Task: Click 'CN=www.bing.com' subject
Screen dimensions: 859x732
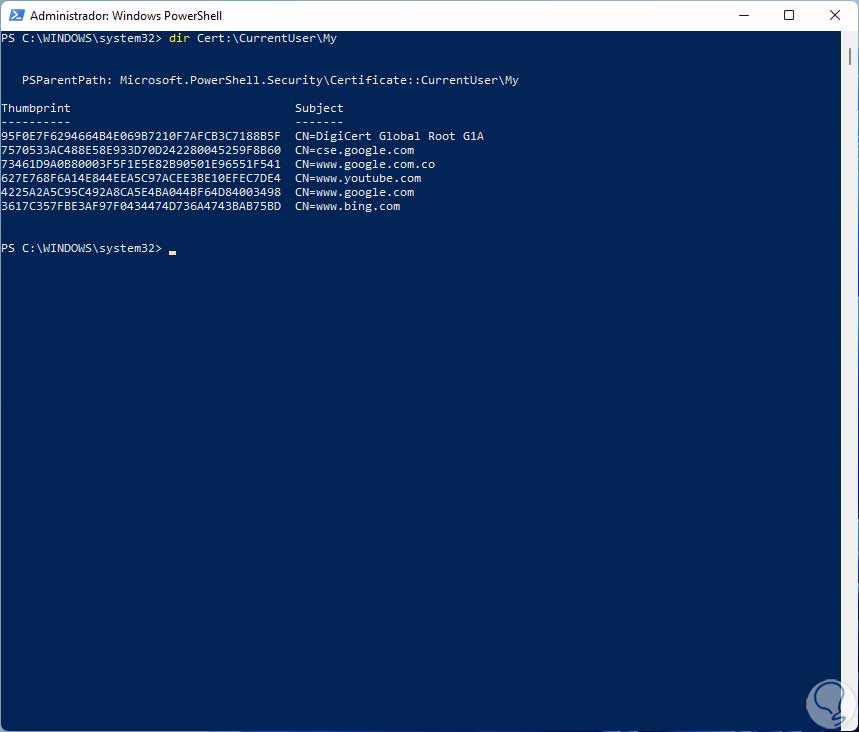Action: tap(347, 207)
